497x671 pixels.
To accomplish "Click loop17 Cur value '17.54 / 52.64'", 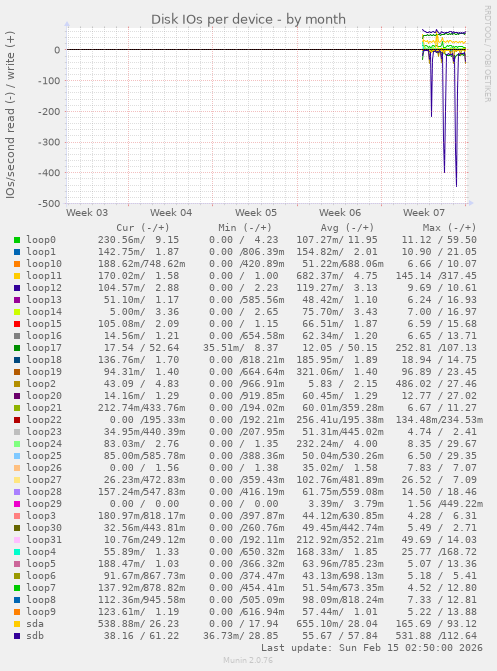I will click(x=141, y=347).
